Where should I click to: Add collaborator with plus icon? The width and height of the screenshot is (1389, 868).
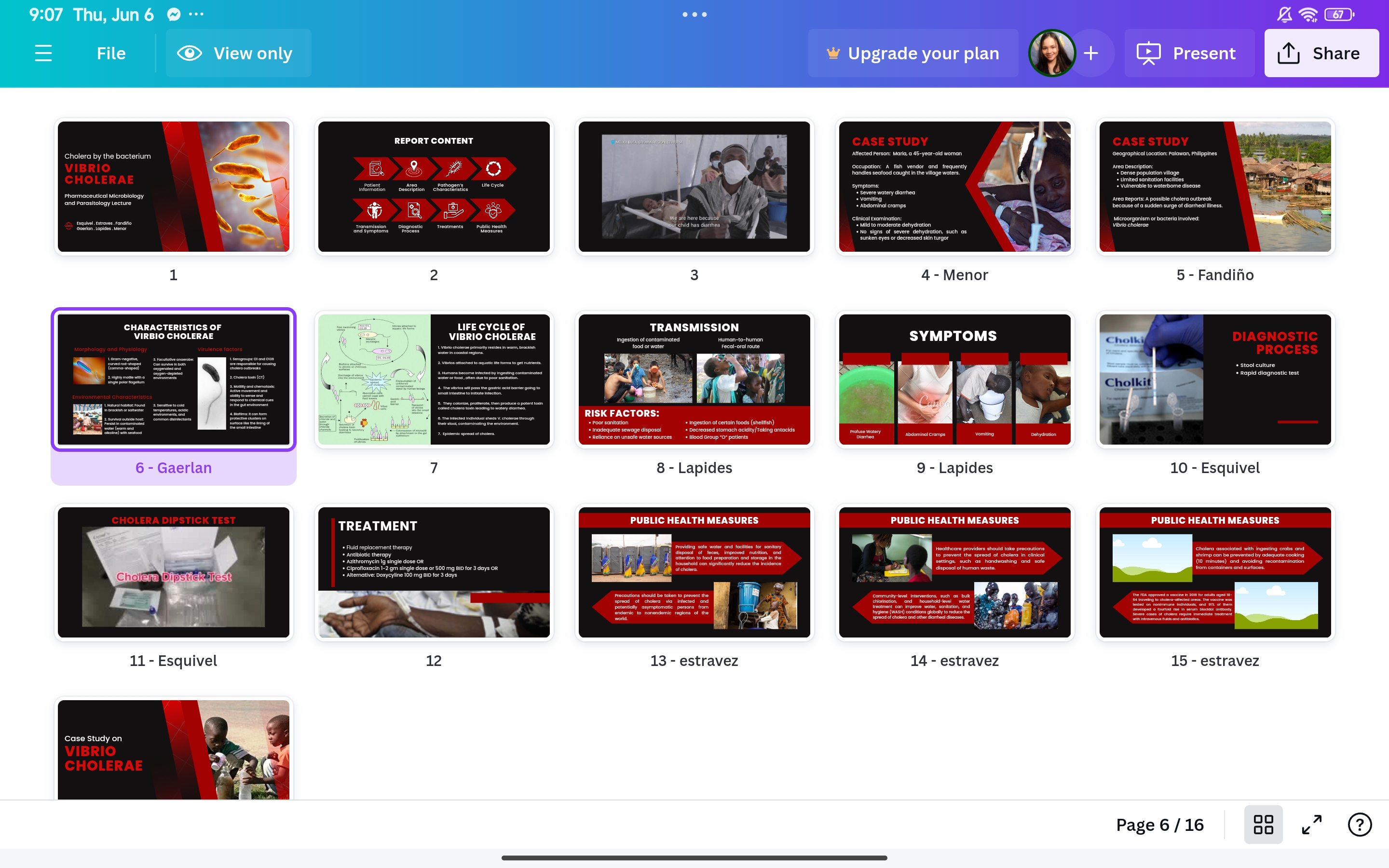point(1091,54)
